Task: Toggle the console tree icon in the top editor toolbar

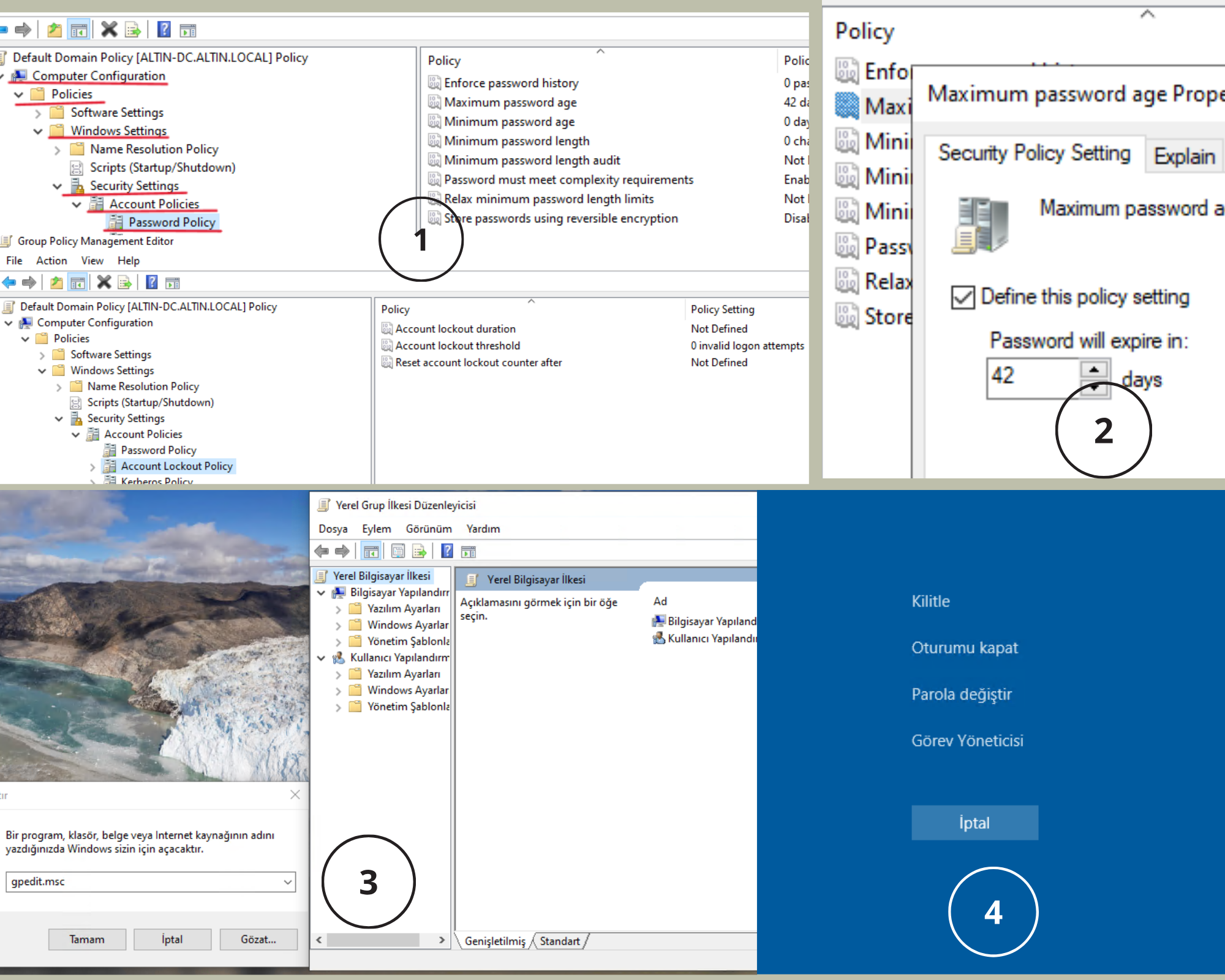Action: tap(79, 29)
